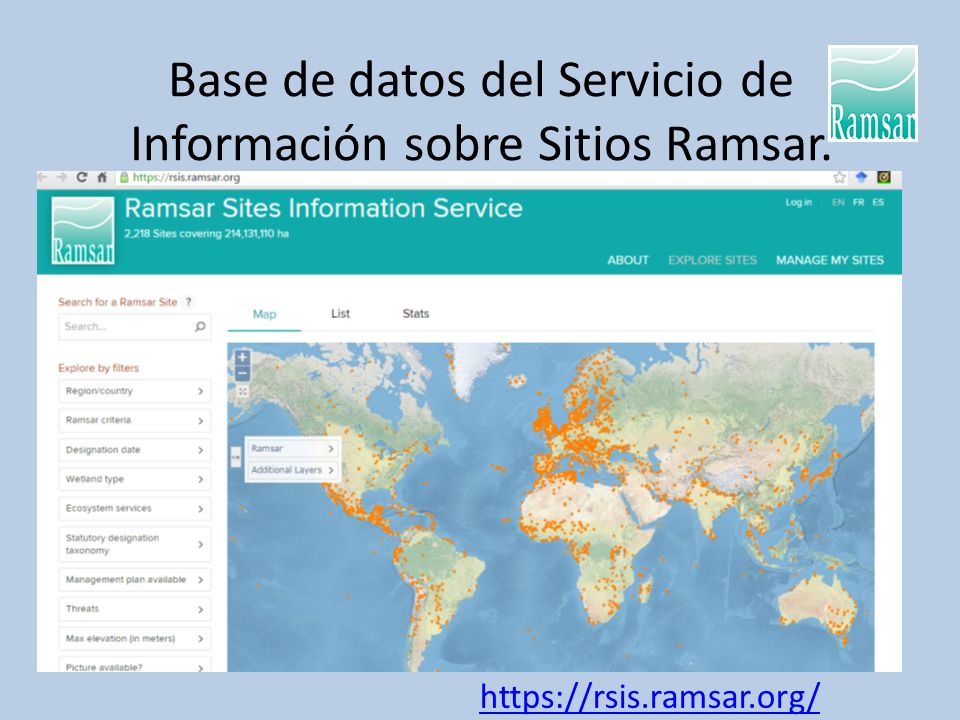Zoom in on the map with plus
The width and height of the screenshot is (960, 720).
[242, 358]
